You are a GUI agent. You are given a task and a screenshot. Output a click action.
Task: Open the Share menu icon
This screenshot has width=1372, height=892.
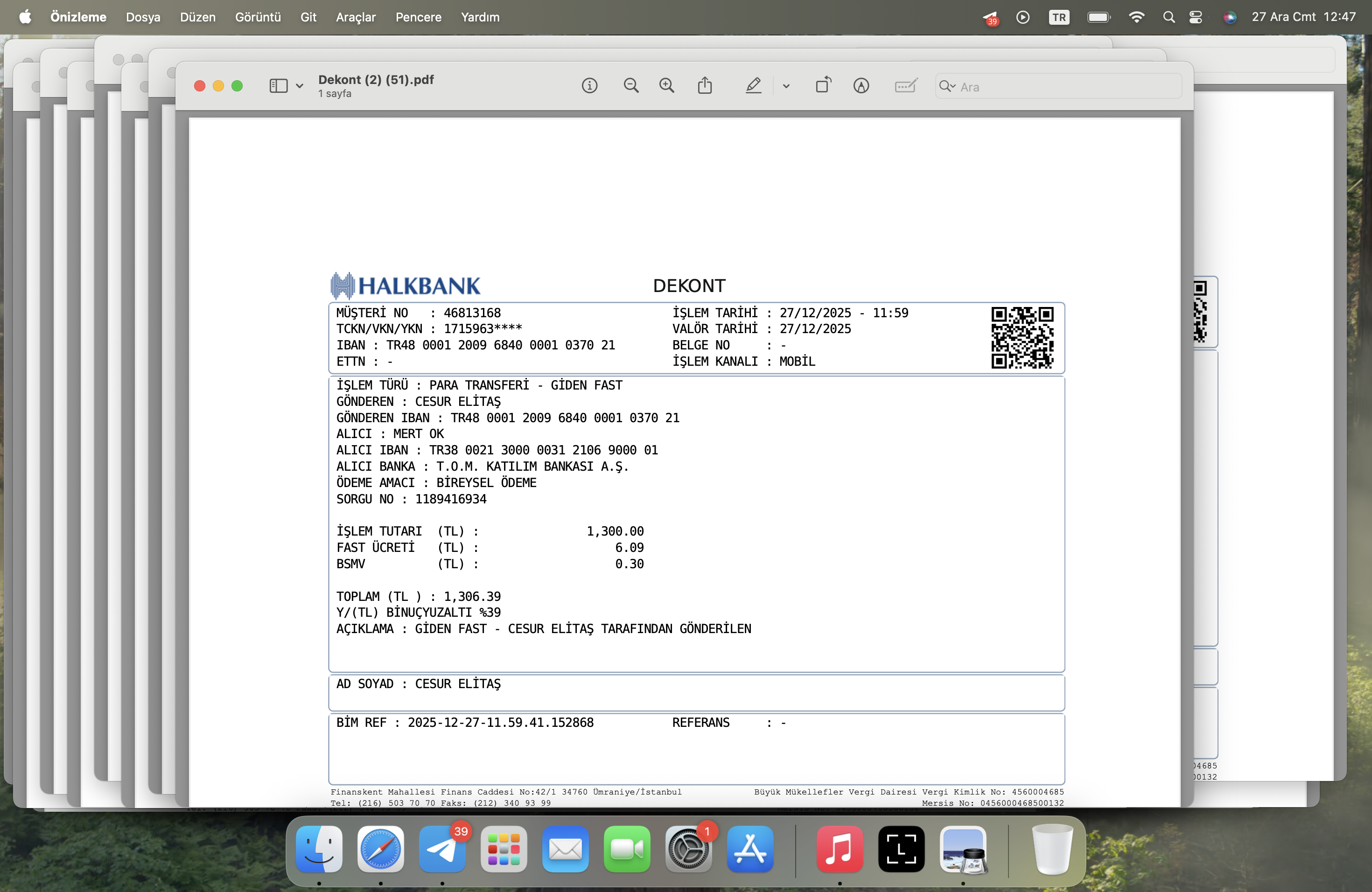[705, 86]
